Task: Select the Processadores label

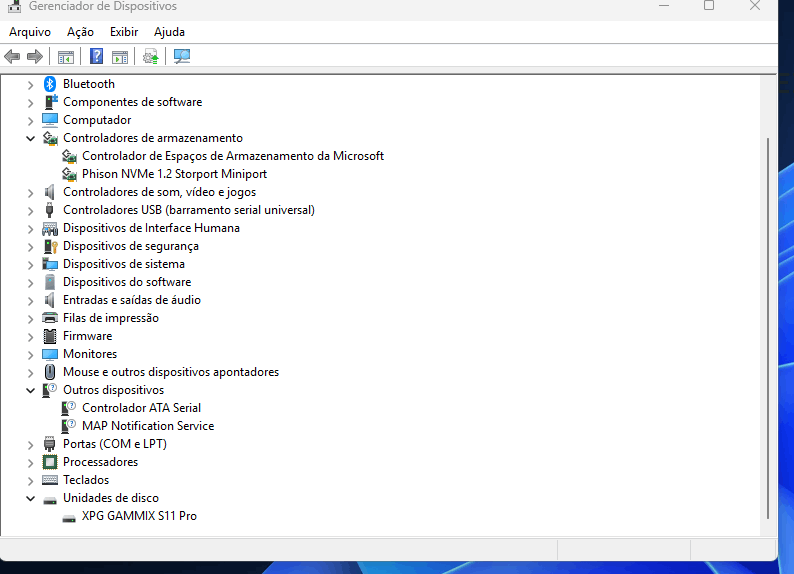Action: (x=100, y=462)
